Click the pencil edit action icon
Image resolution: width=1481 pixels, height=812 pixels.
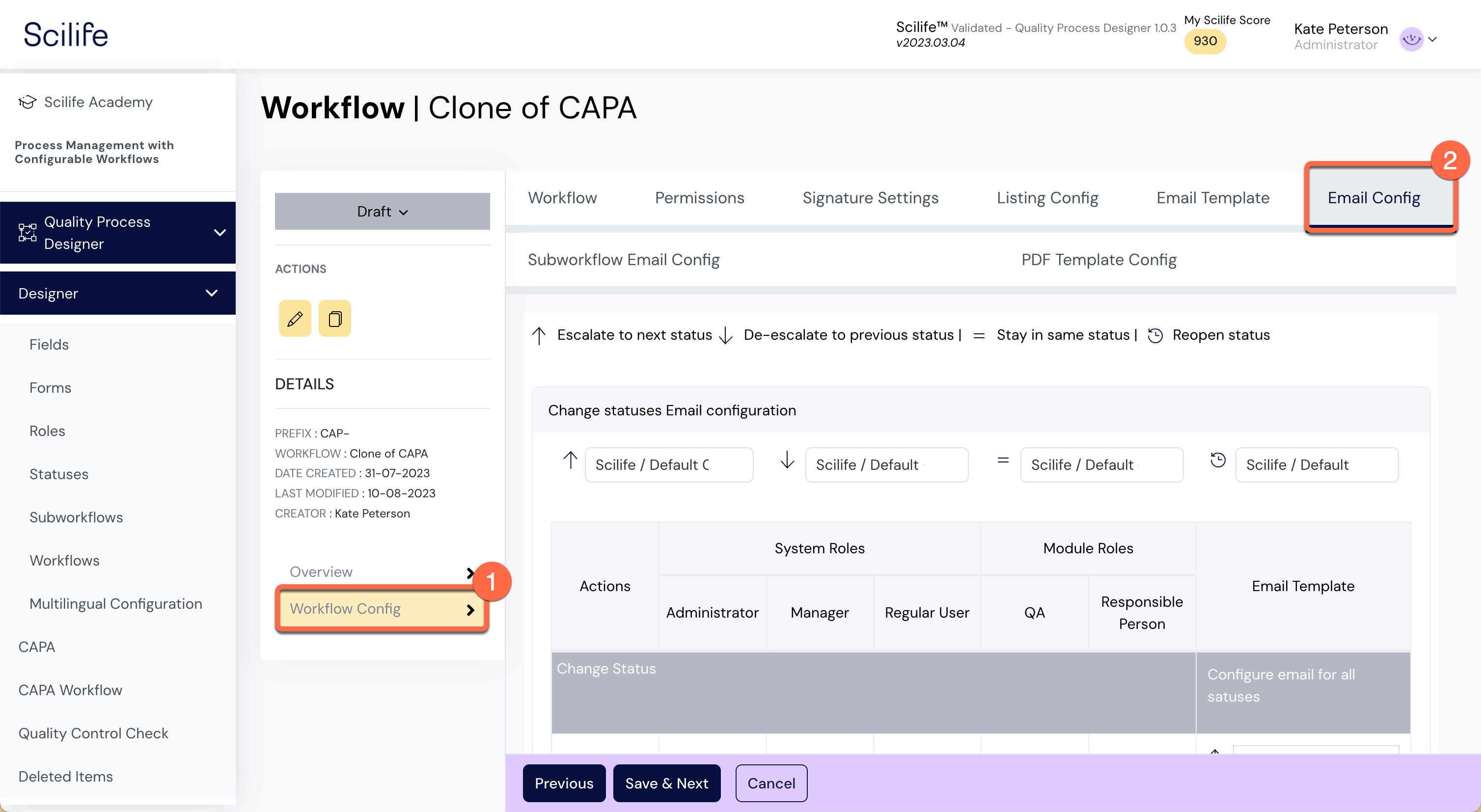(294, 318)
